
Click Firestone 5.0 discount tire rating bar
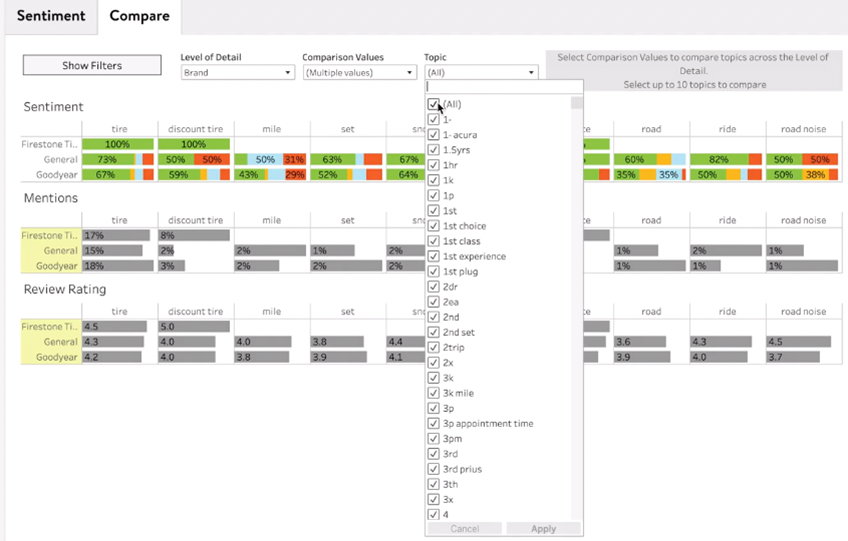click(194, 326)
